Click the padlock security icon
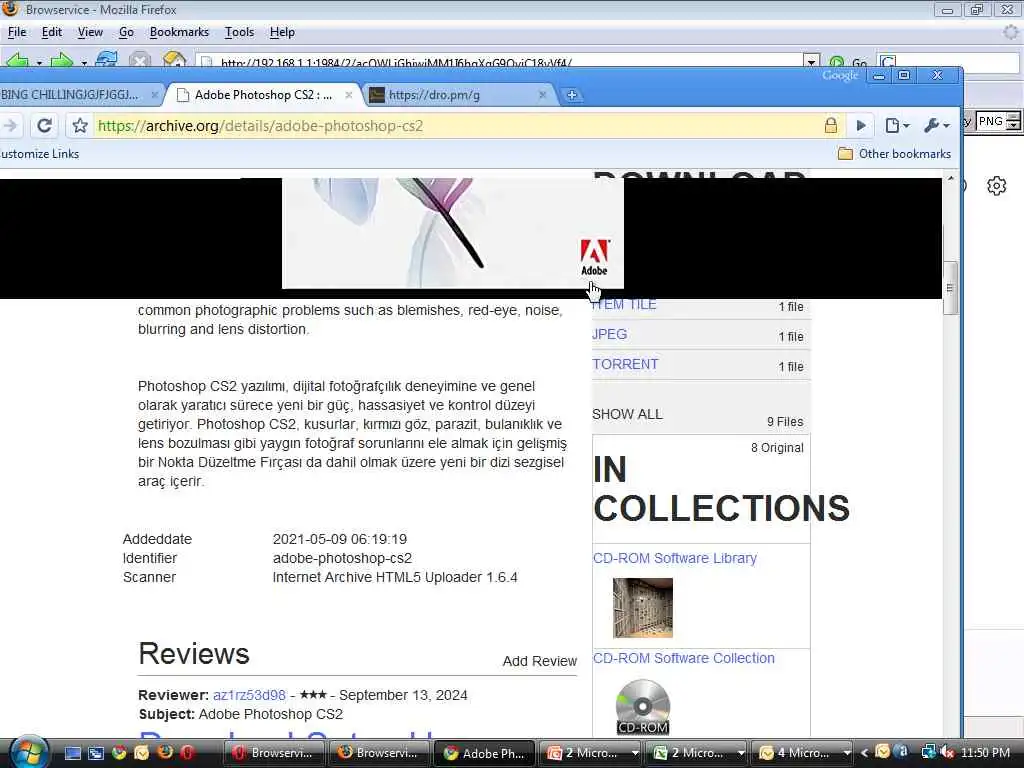This screenshot has height=768, width=1024. 831,125
